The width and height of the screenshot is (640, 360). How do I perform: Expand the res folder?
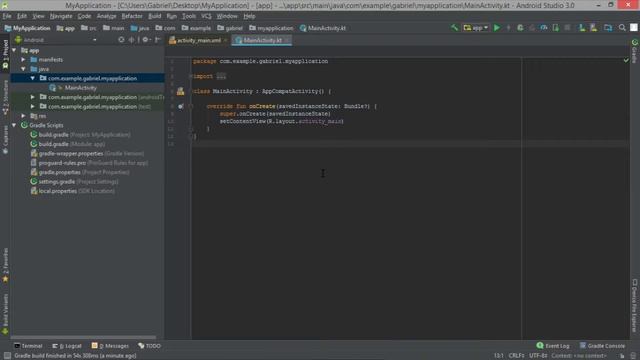23,116
